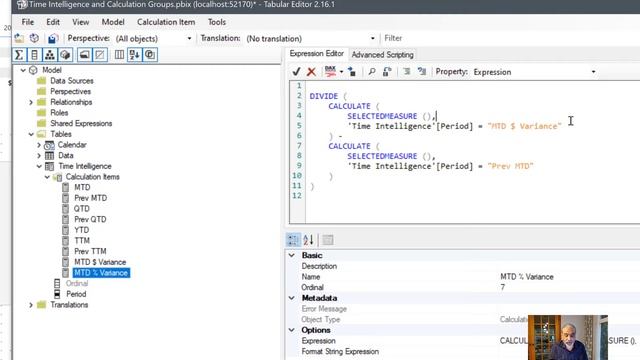Open the Perspective dropdown
Screen dimensions: 640x360
(189, 38)
